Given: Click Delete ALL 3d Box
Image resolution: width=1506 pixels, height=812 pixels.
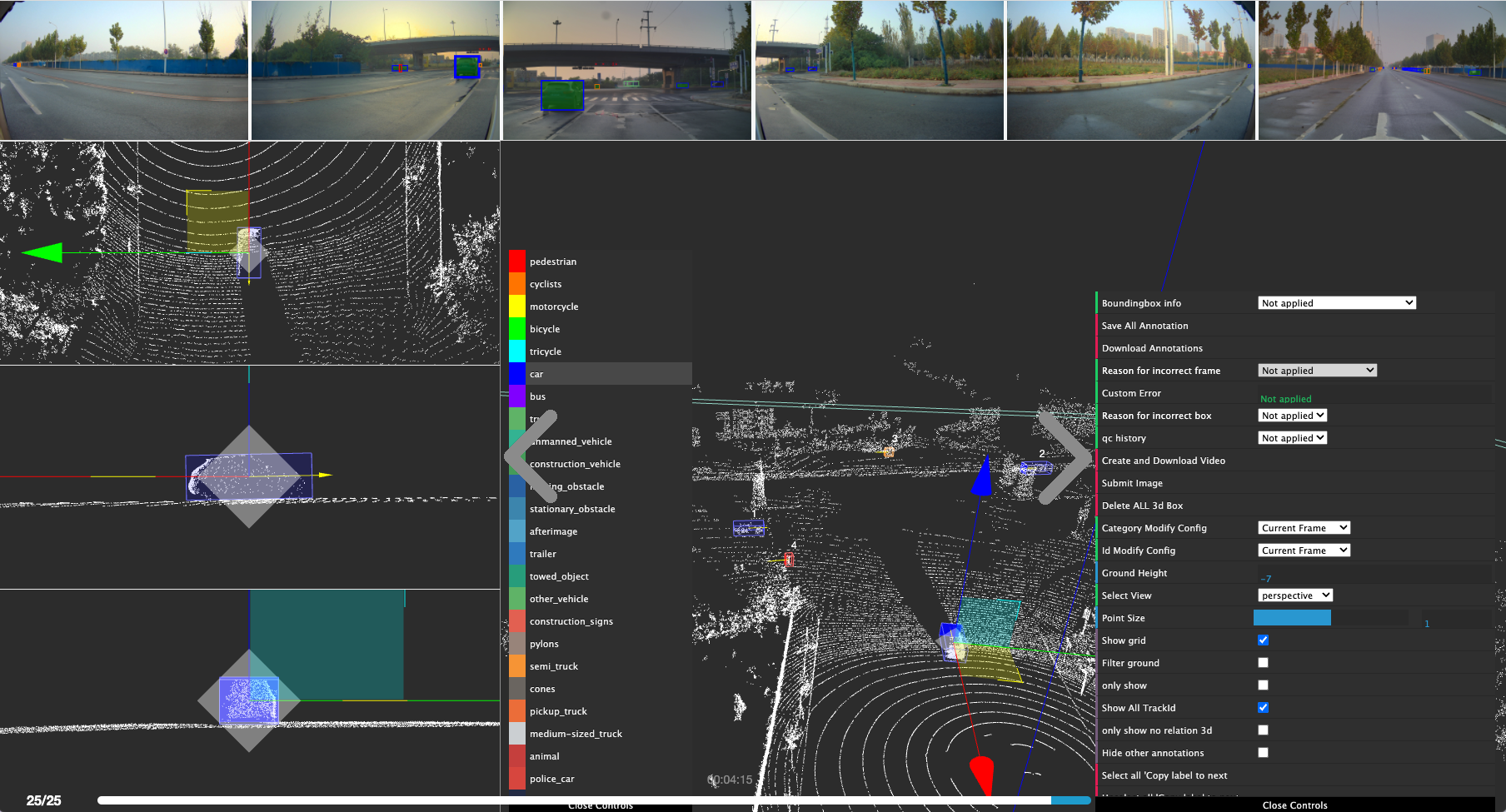Looking at the screenshot, I should click(x=1142, y=506).
